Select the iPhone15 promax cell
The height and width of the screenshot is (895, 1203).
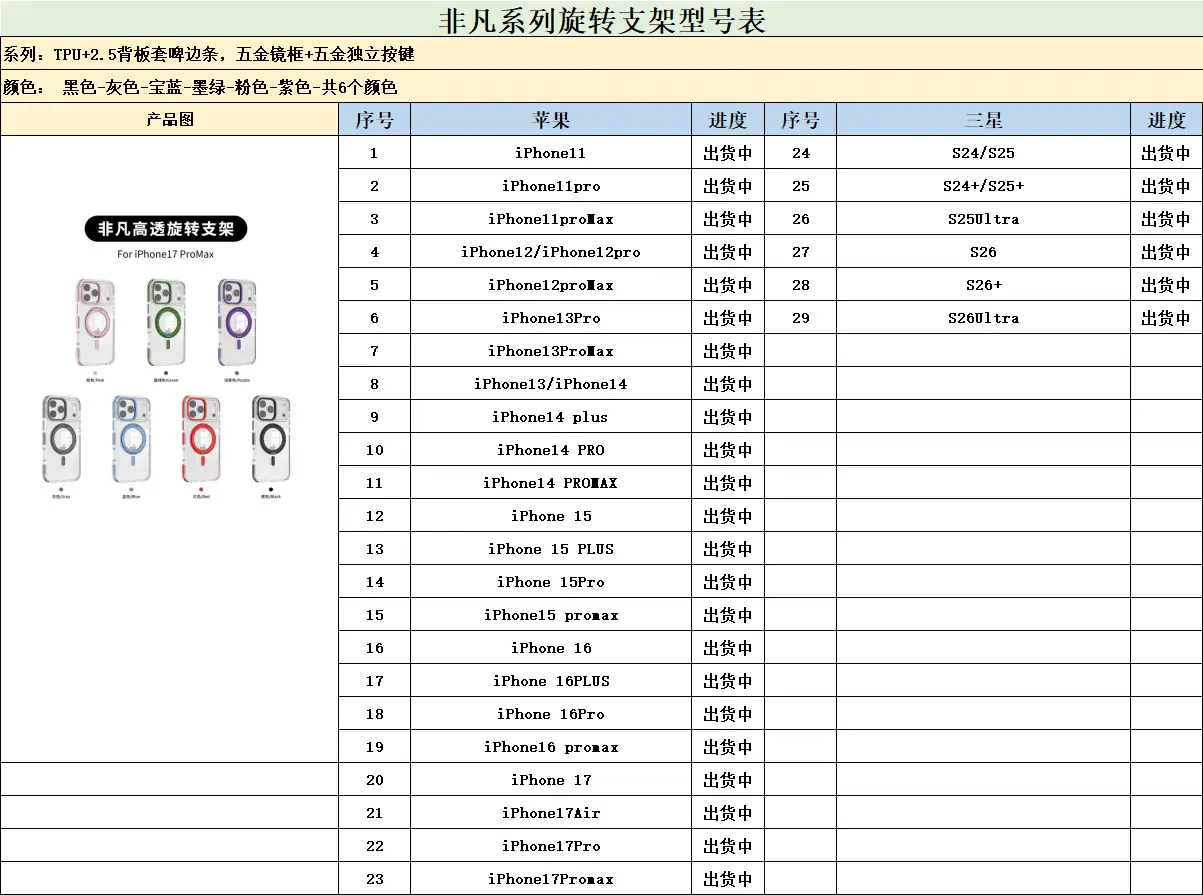click(x=551, y=615)
